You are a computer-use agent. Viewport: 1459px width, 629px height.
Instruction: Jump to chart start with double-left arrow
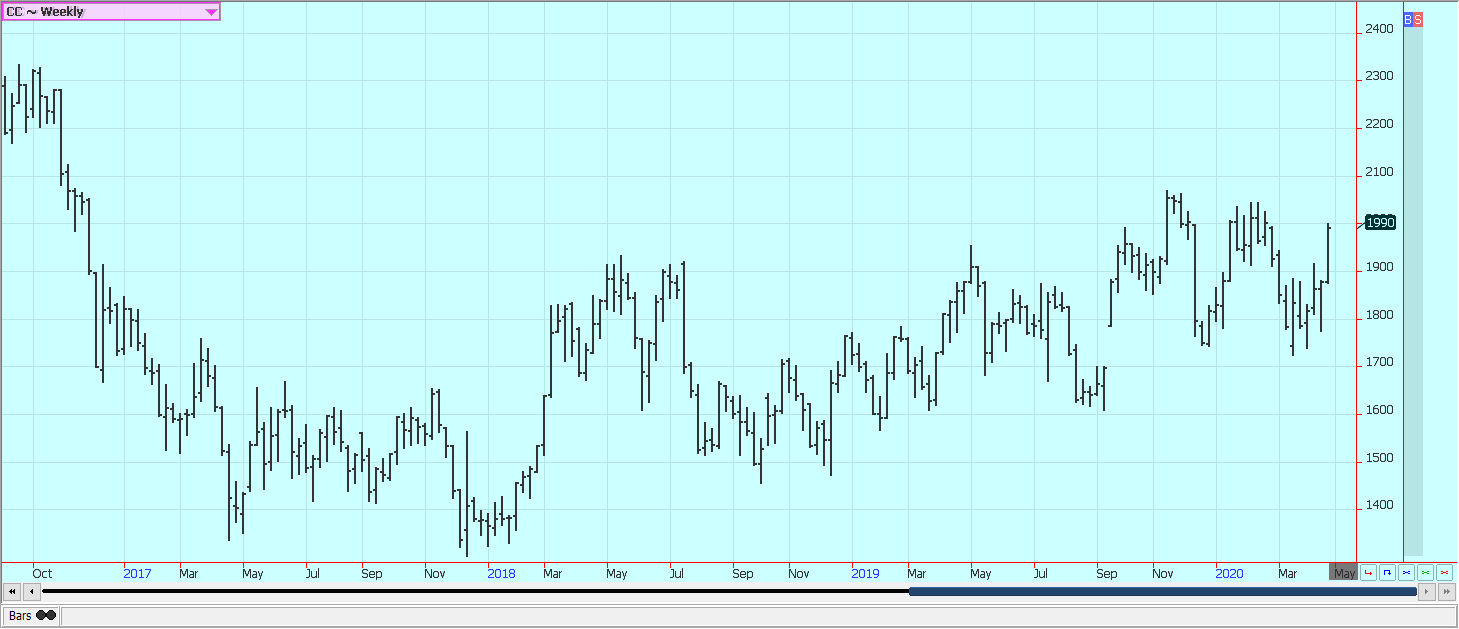point(12,592)
